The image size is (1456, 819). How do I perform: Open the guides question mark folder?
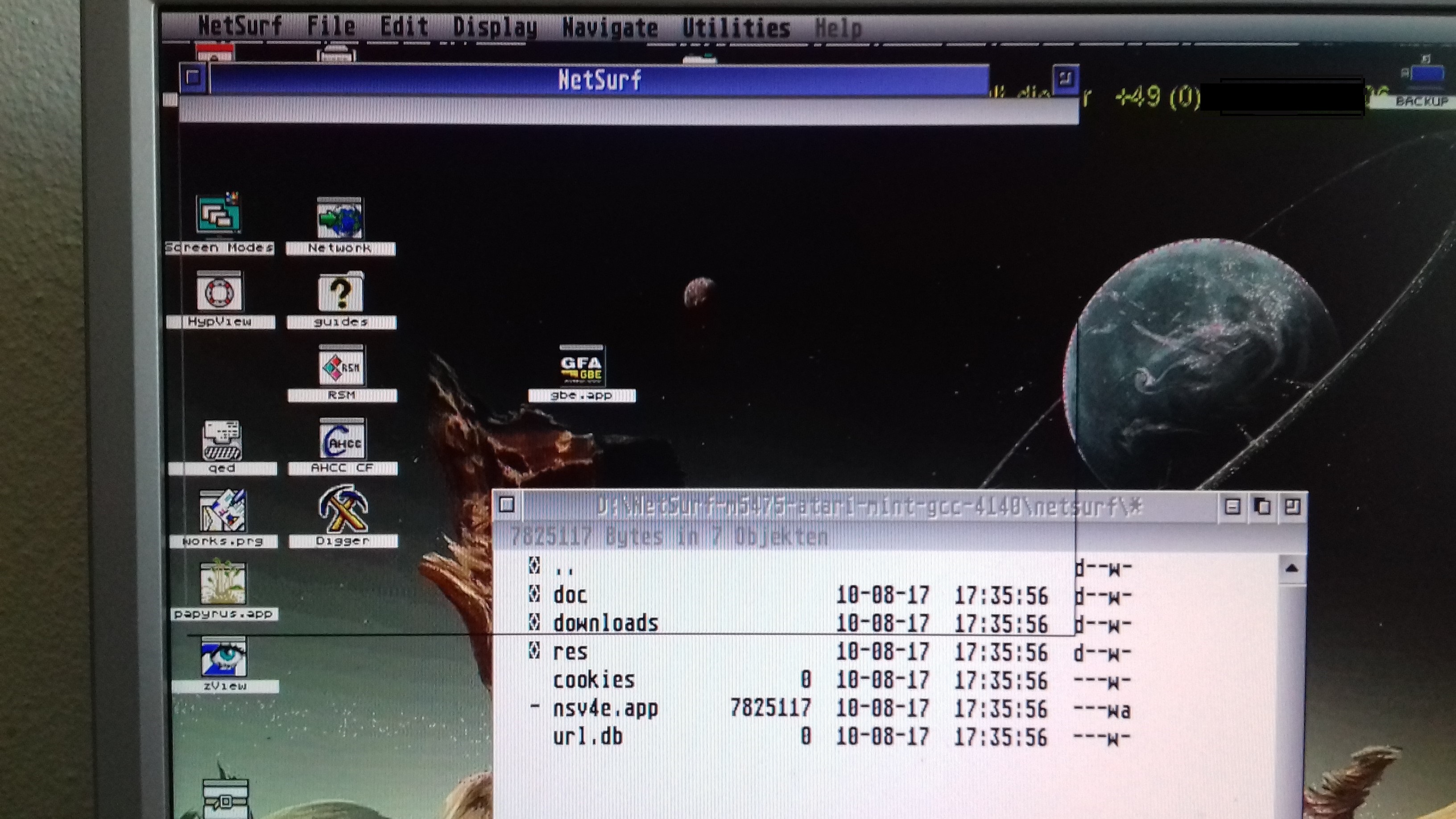(x=340, y=293)
